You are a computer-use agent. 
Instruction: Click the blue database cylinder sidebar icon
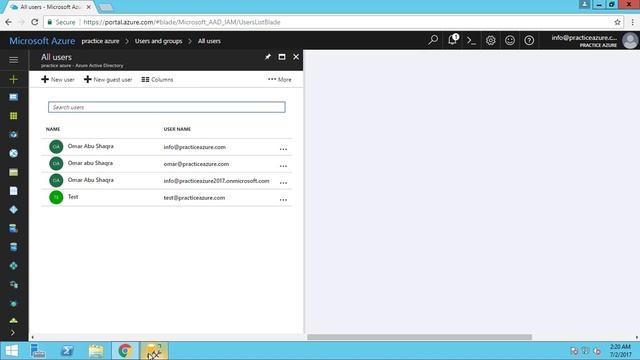(x=13, y=247)
